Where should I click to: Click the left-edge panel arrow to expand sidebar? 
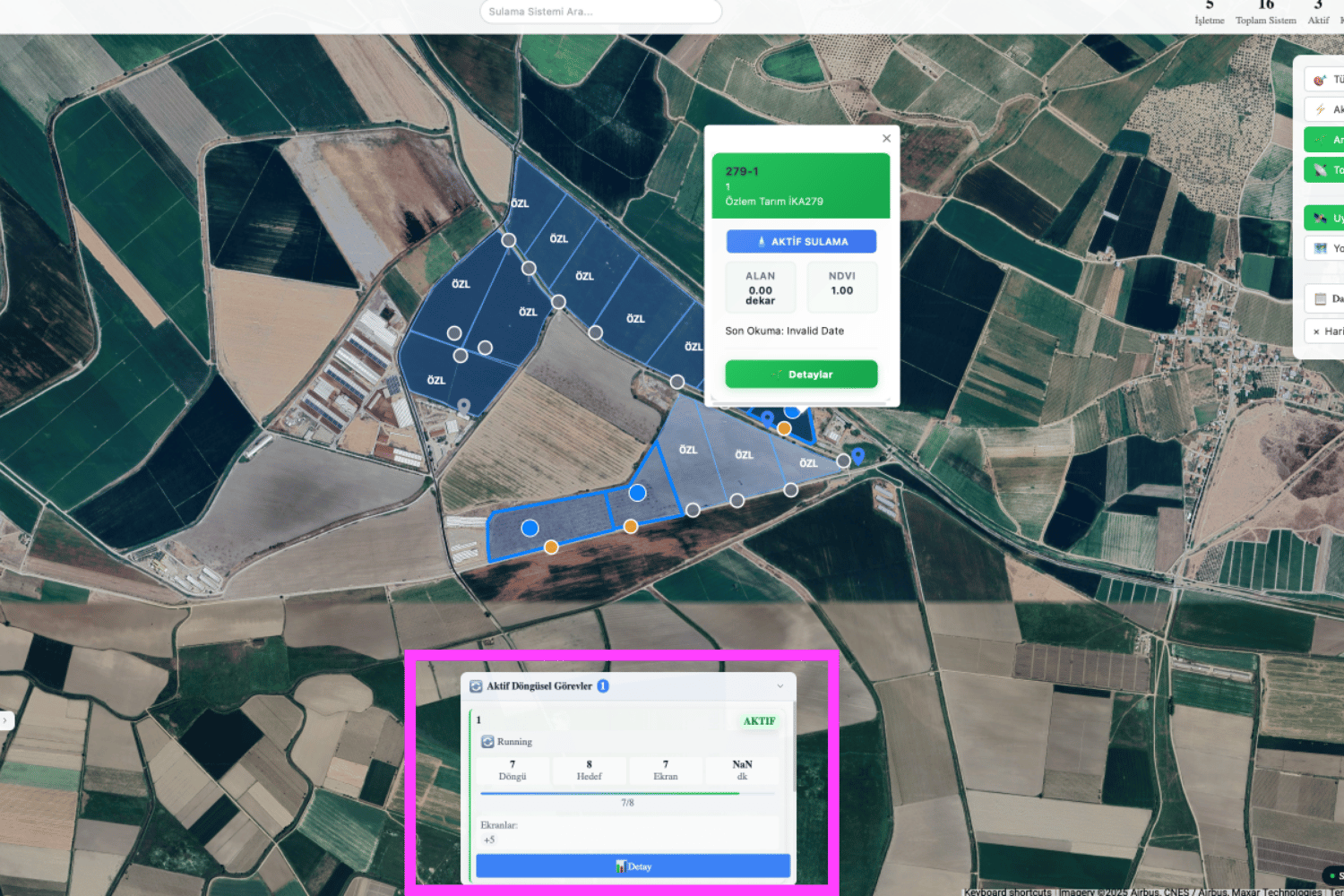4,719
